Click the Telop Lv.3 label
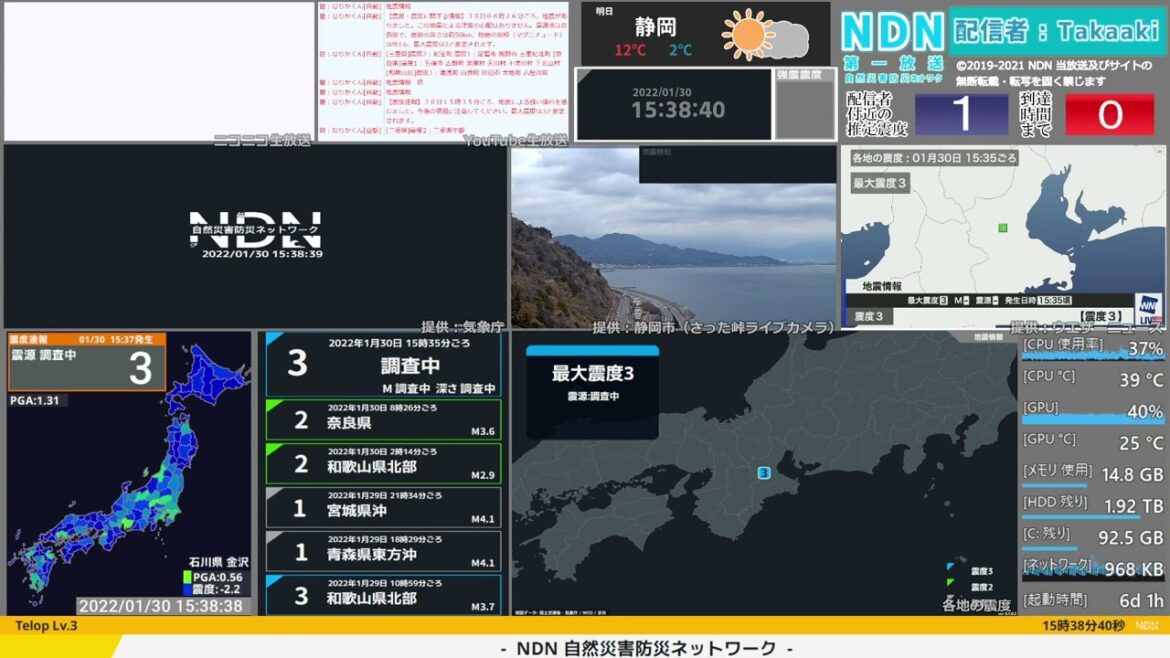The height and width of the screenshot is (658, 1170). [x=47, y=626]
